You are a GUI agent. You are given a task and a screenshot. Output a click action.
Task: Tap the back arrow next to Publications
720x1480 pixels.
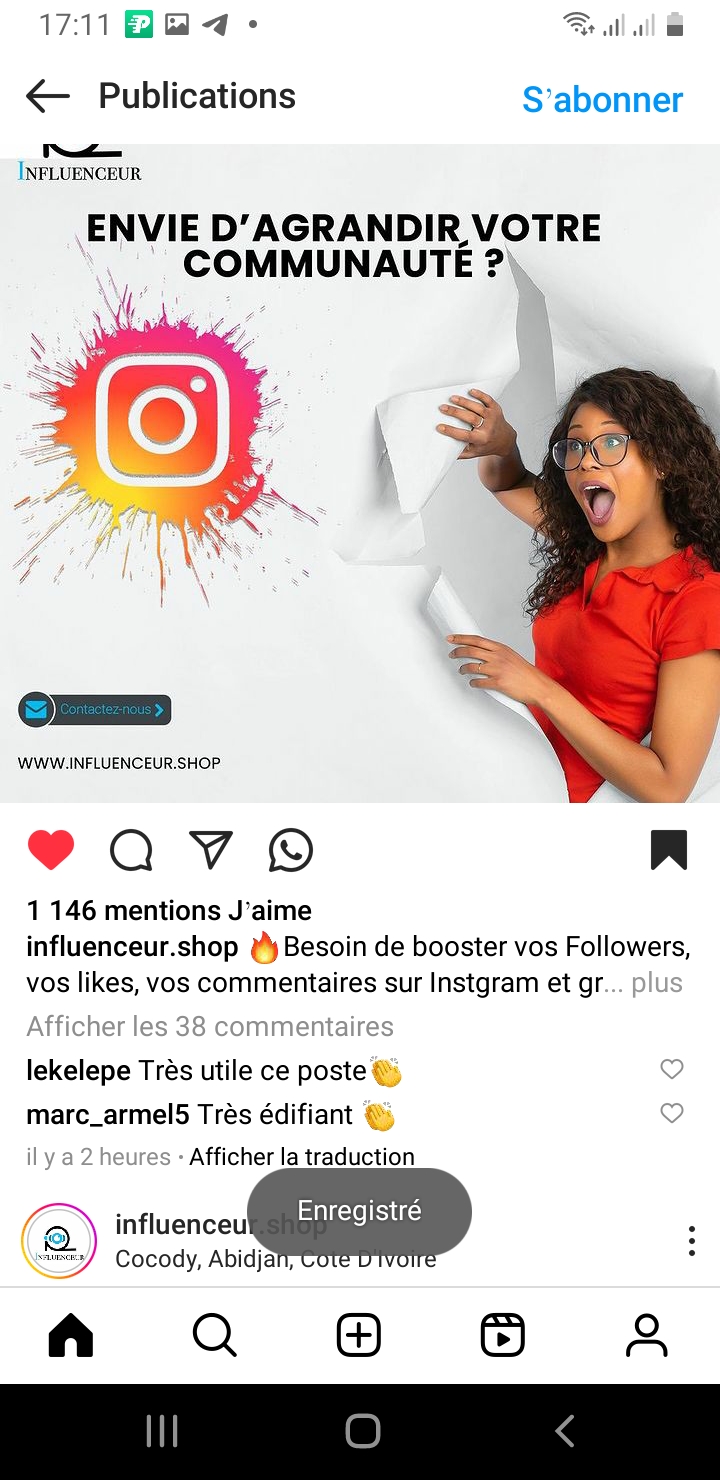click(x=47, y=96)
